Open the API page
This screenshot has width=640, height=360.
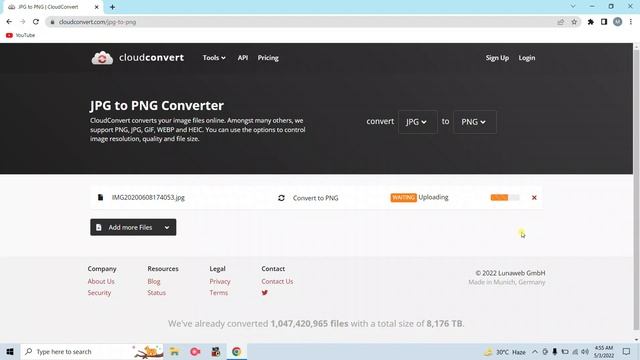pos(242,58)
